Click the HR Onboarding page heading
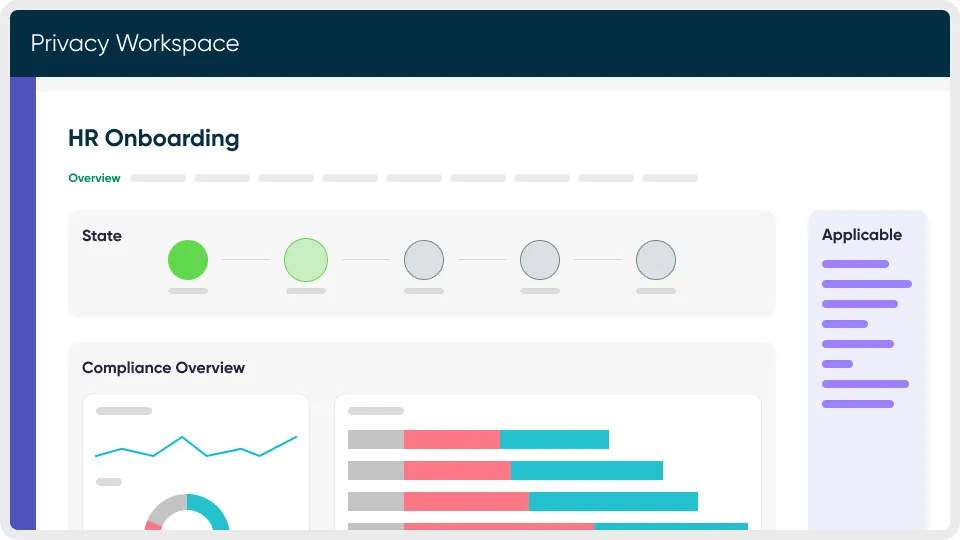 point(154,138)
